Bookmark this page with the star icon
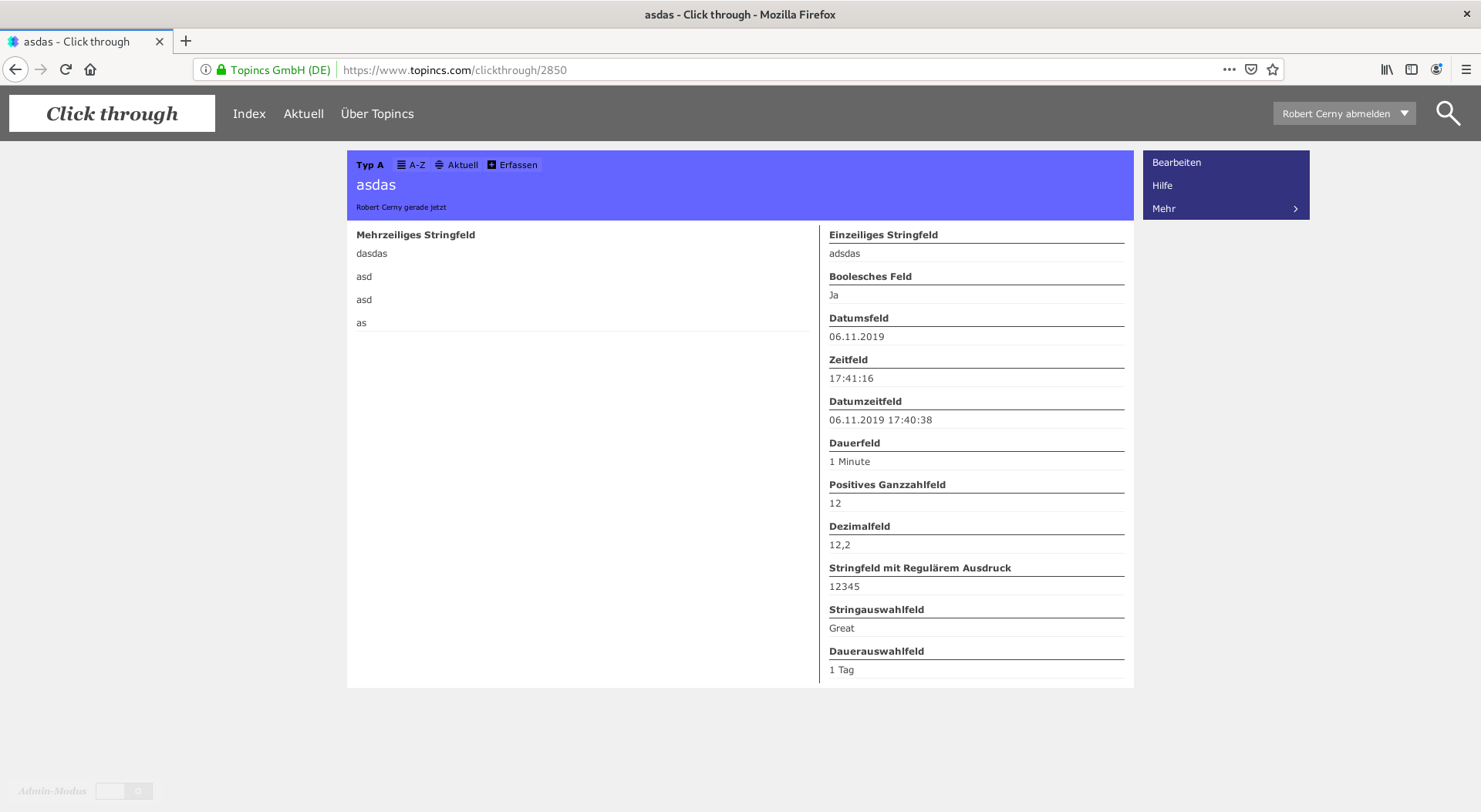 coord(1273,69)
